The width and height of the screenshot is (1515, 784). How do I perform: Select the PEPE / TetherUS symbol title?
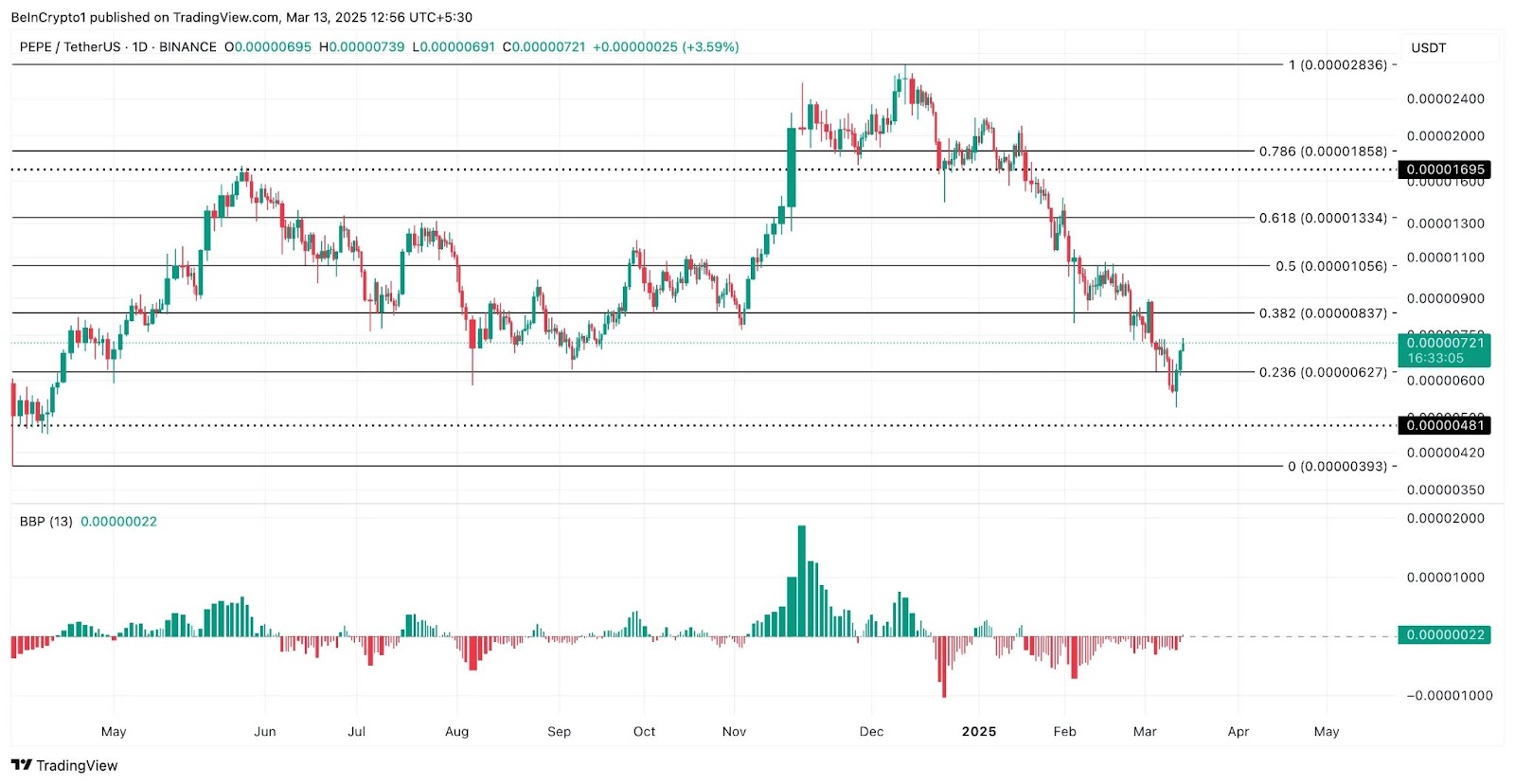[70, 46]
